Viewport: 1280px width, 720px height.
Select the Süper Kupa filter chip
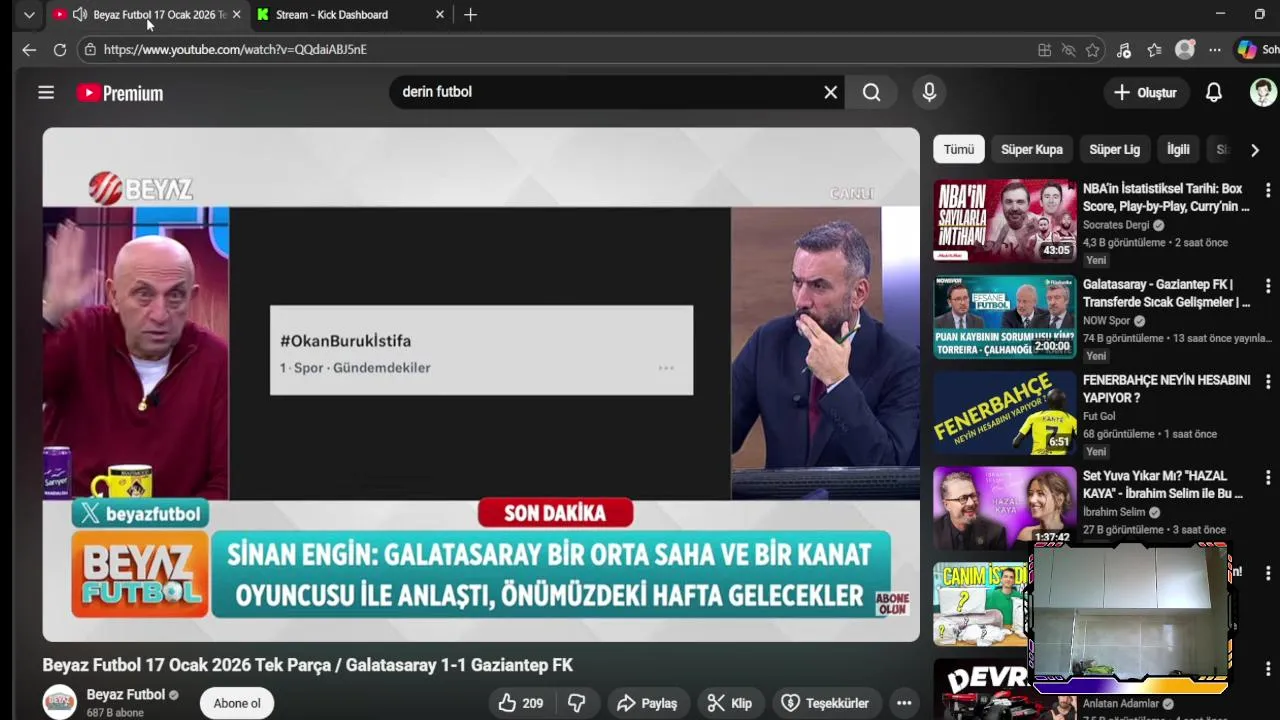pos(1032,149)
